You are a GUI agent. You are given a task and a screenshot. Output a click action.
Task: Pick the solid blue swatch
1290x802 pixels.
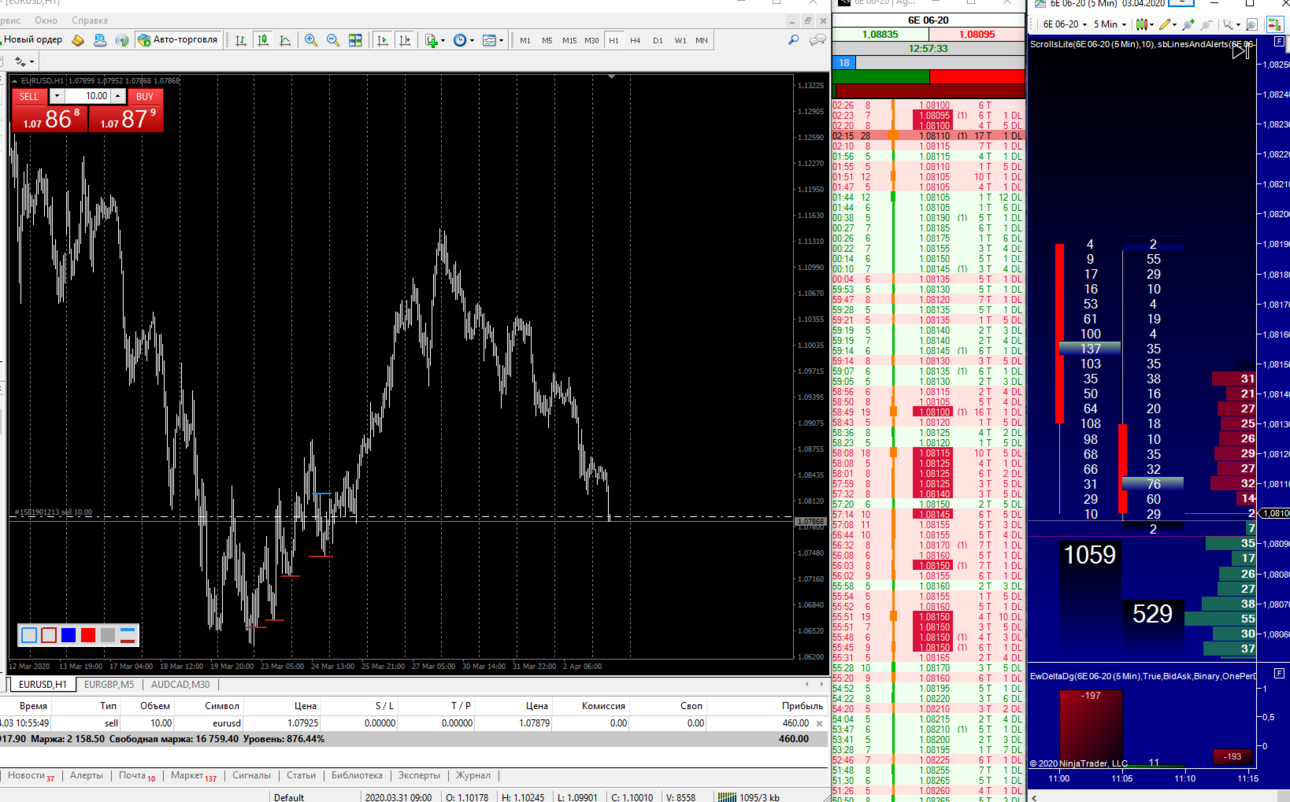click(68, 635)
